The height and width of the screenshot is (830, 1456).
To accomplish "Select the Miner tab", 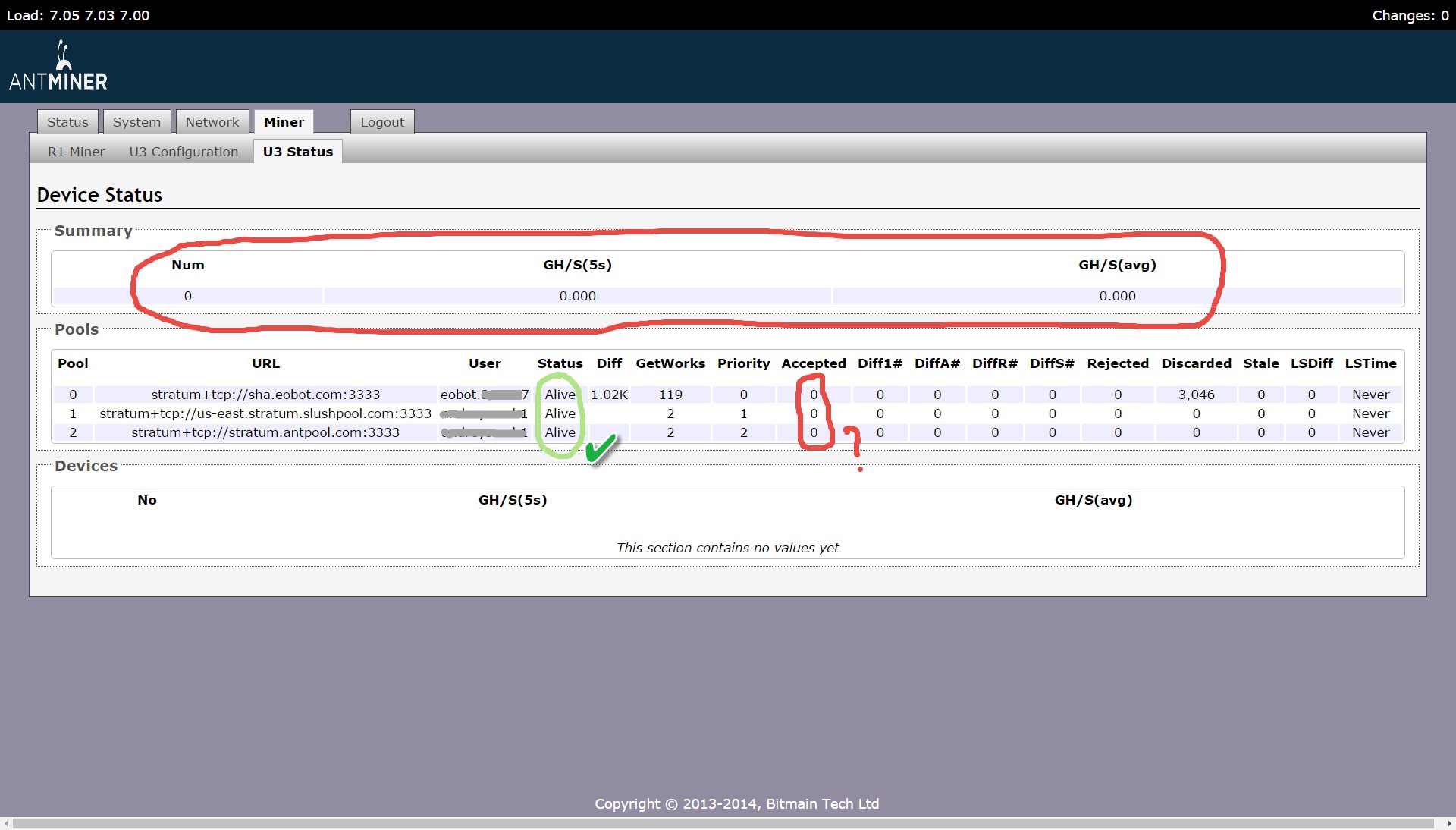I will pyautogui.click(x=284, y=122).
